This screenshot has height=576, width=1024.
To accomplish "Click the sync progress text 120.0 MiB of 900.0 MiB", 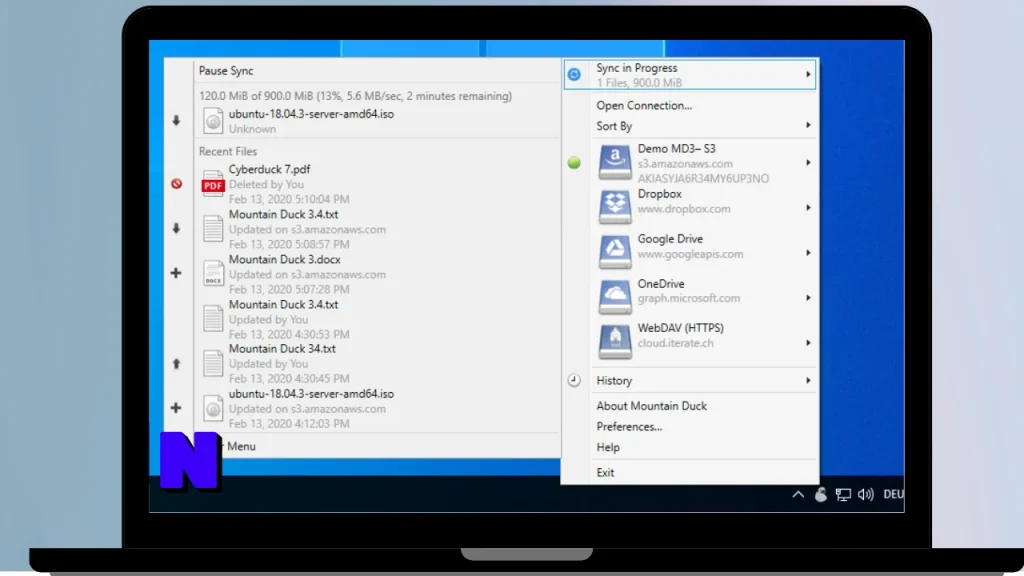I will (355, 96).
